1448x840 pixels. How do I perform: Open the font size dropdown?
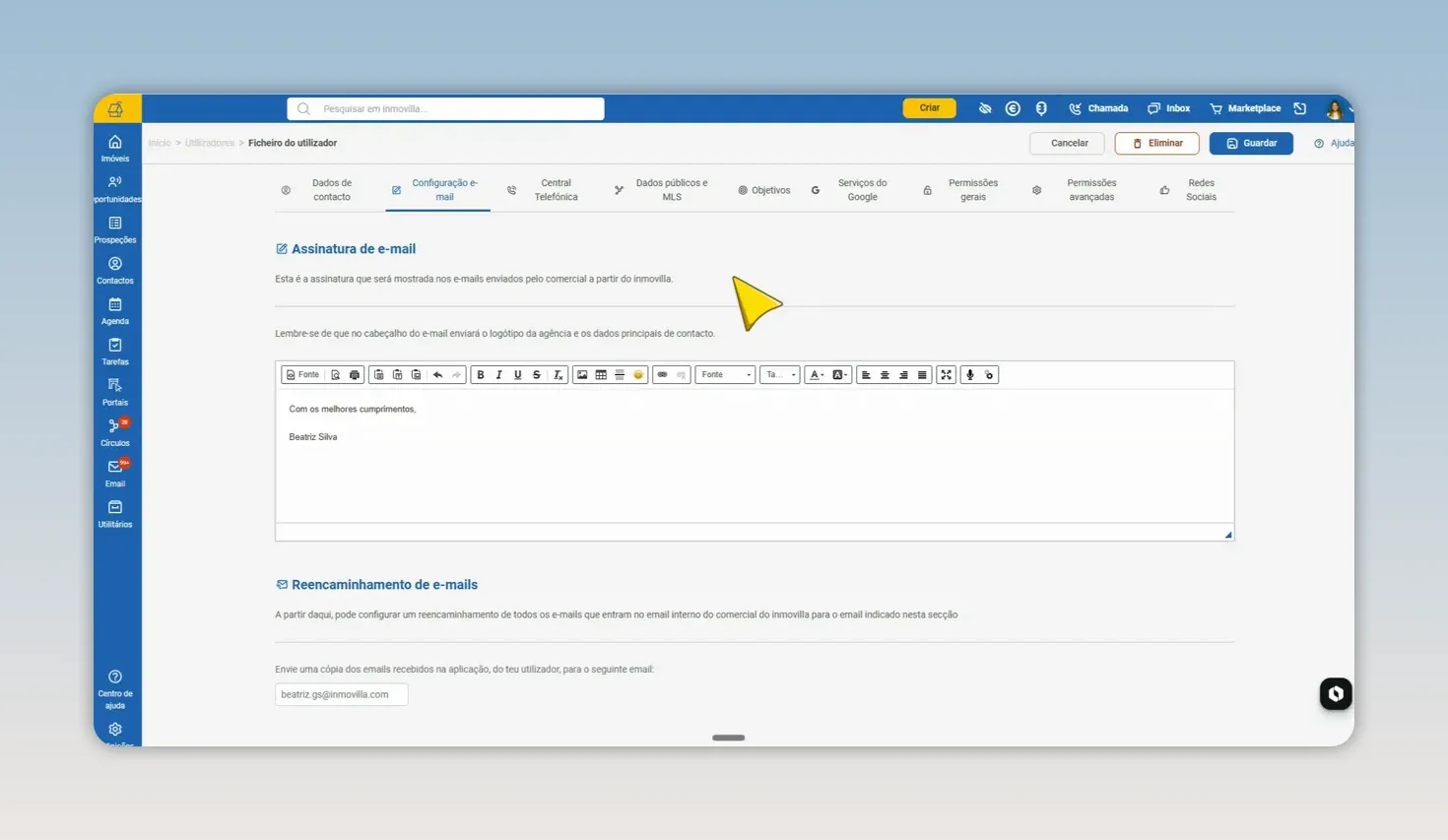click(x=779, y=375)
